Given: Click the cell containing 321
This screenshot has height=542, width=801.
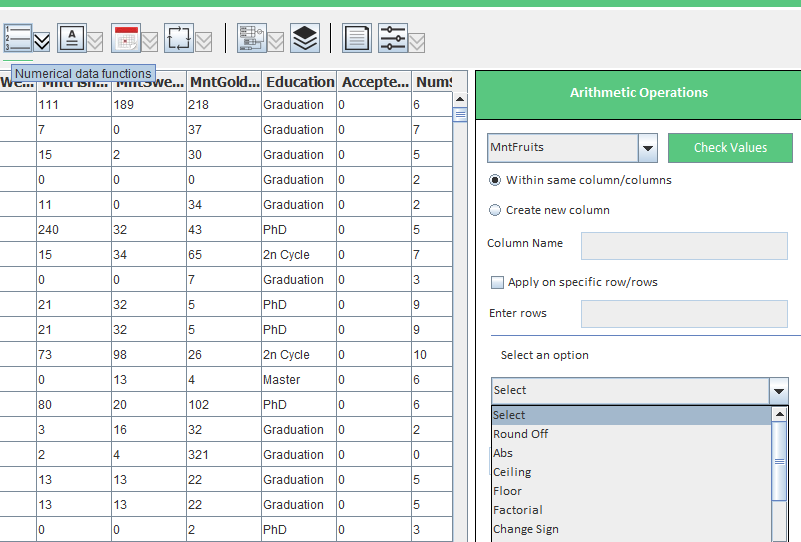Looking at the screenshot, I should (x=224, y=455).
